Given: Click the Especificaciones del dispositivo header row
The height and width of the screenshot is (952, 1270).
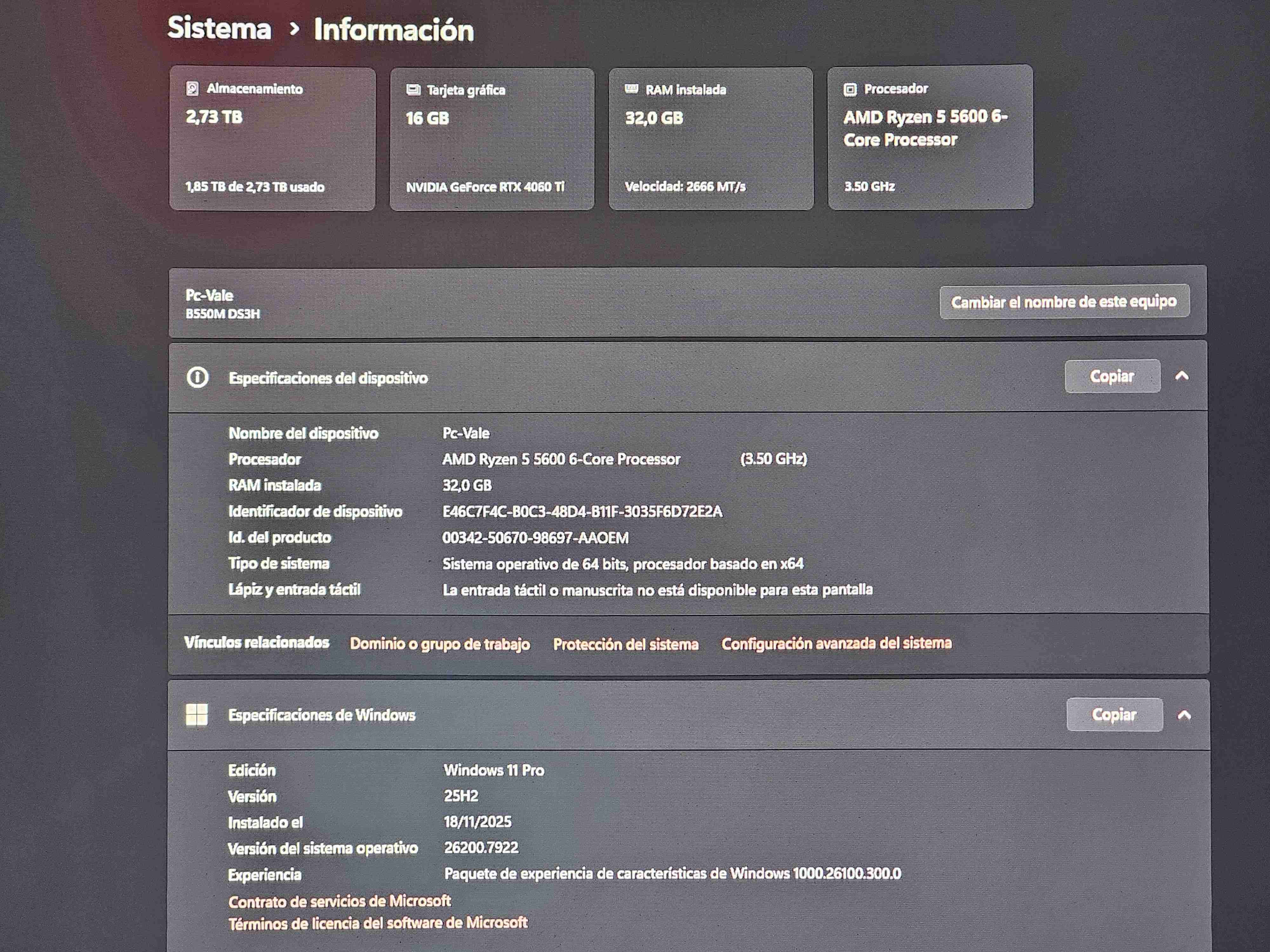Looking at the screenshot, I should (x=632, y=377).
